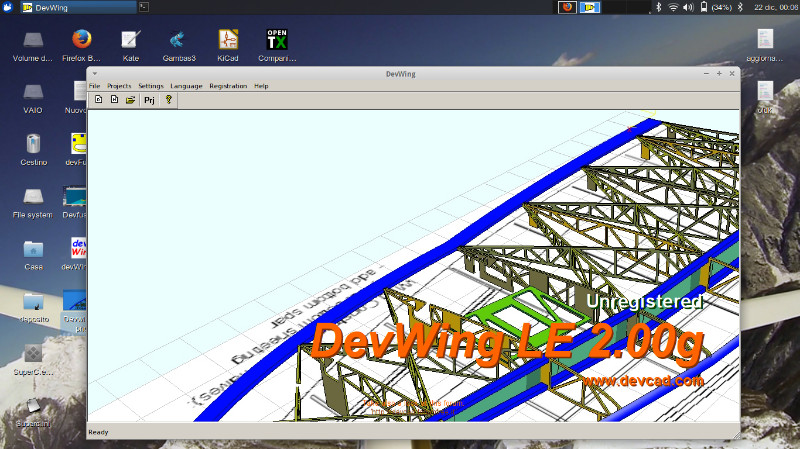Screen dimensions: 800x449
Task: Open the File menu
Action: coord(94,86)
